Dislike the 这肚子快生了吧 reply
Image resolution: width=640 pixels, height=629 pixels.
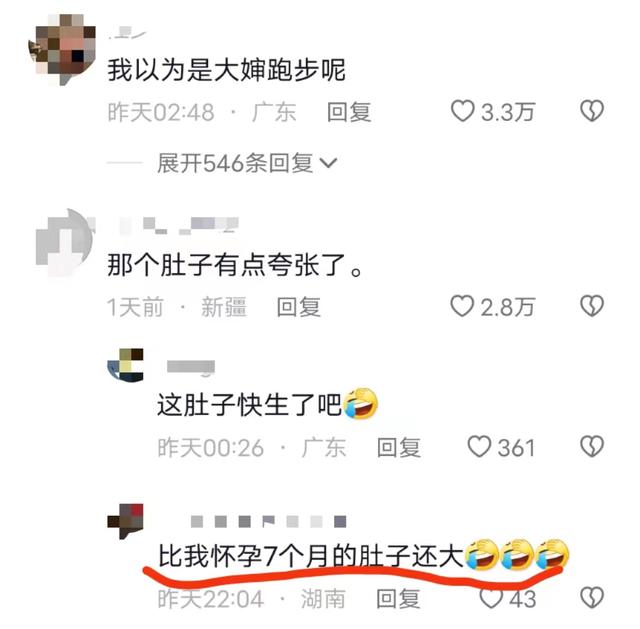coord(592,447)
